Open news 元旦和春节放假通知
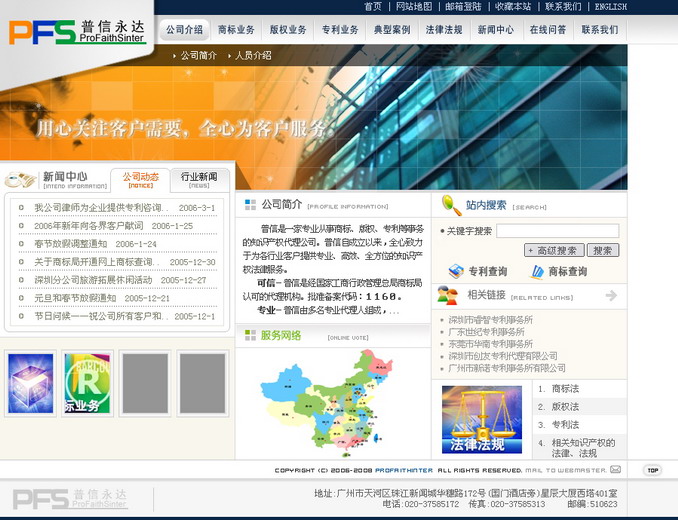This screenshot has height=520, width=678. pos(75,299)
